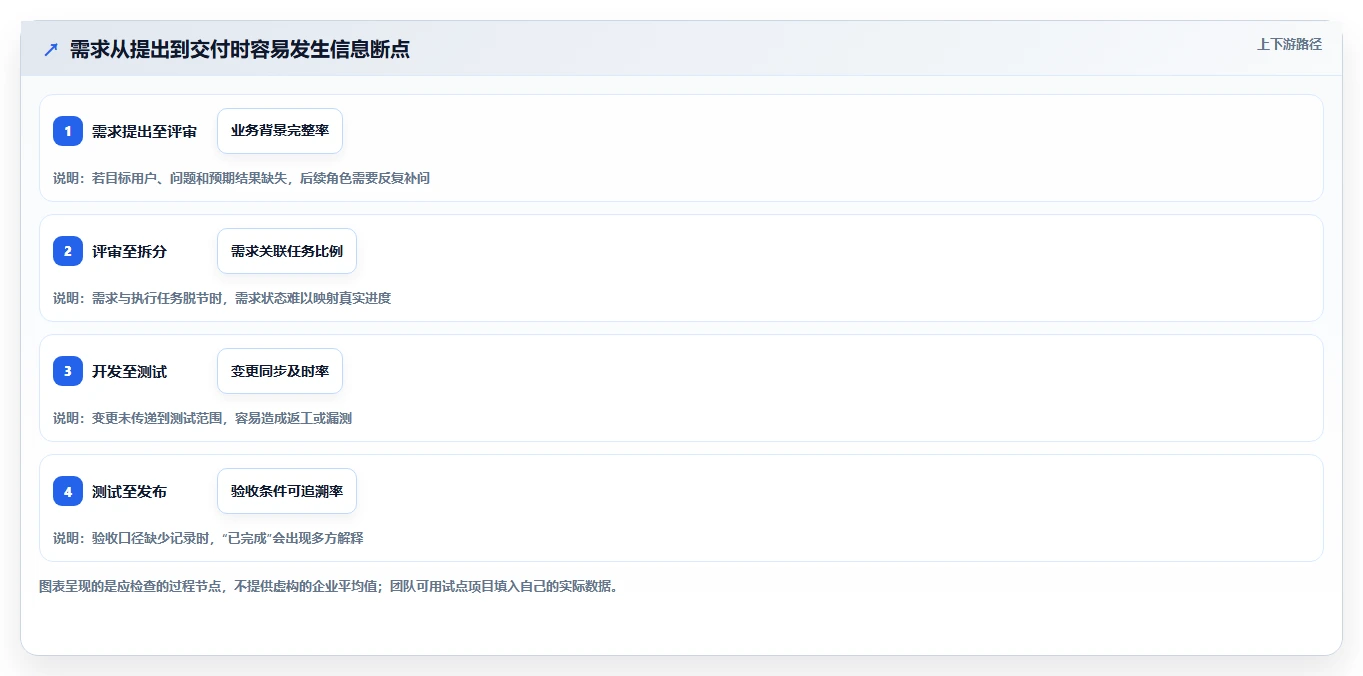Select the 开发至测试 stage label

tap(129, 371)
